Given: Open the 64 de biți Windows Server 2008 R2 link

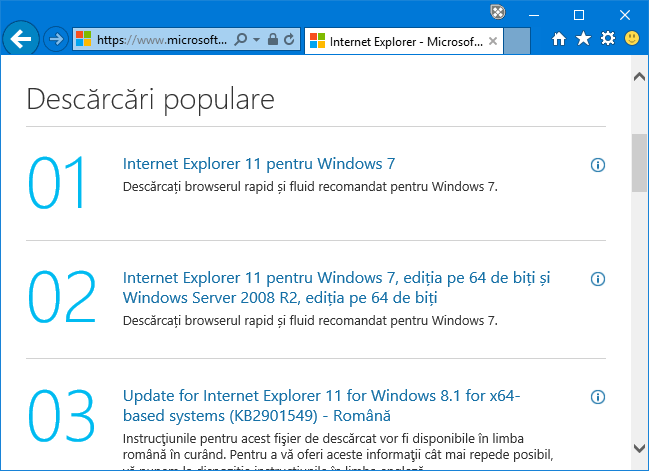Looking at the screenshot, I should [337, 288].
